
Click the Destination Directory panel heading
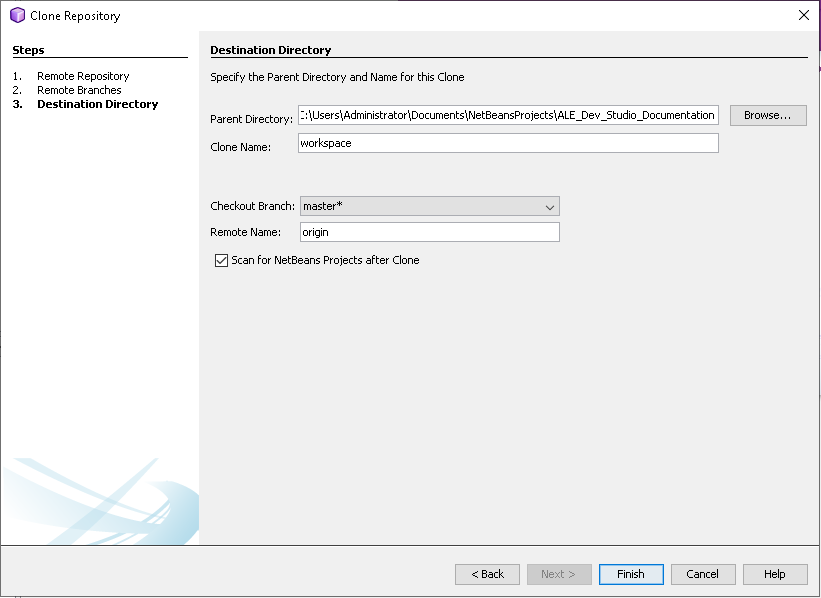click(270, 50)
